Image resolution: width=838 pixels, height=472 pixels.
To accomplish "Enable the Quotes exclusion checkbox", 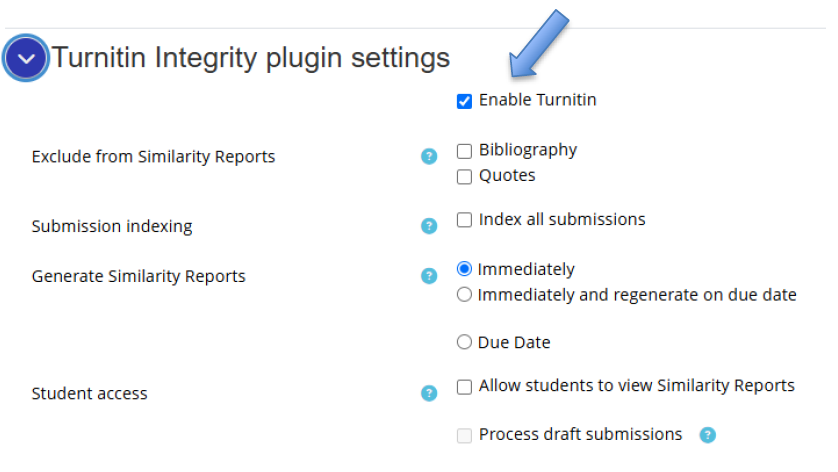I will [x=464, y=177].
